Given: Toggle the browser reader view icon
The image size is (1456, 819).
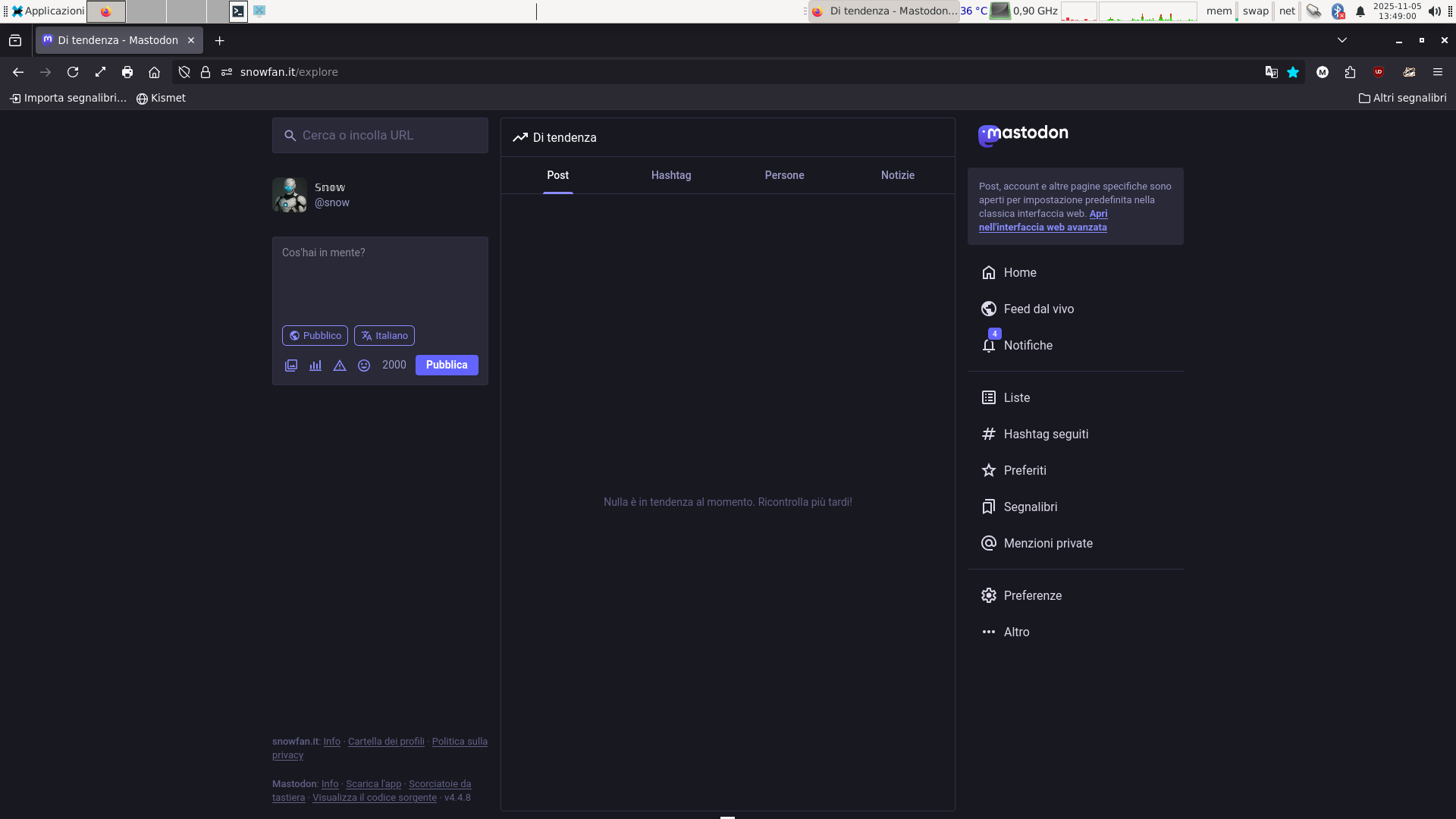Looking at the screenshot, I should point(1272,73).
